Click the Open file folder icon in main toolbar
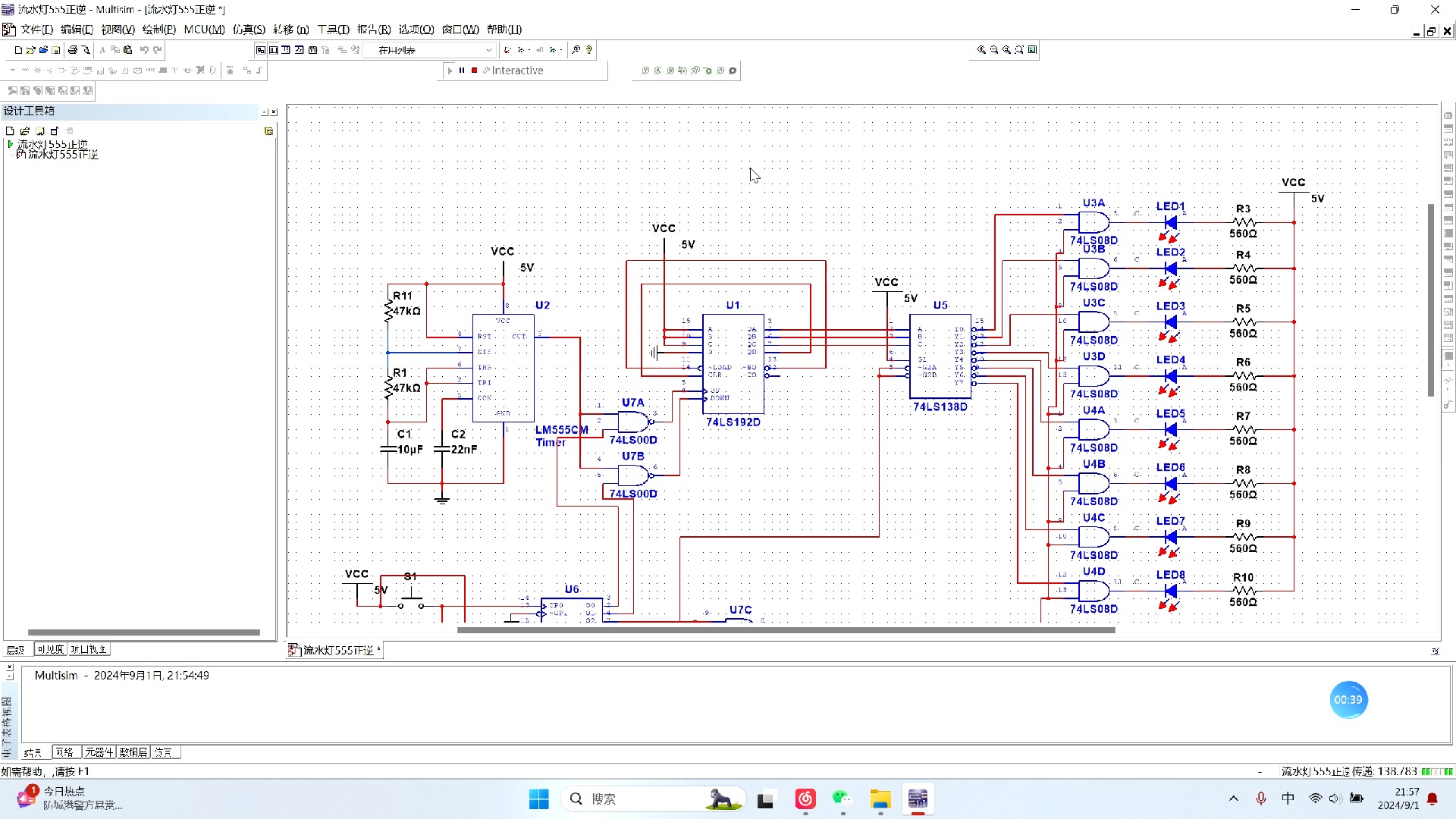The width and height of the screenshot is (1456, 819). (30, 50)
